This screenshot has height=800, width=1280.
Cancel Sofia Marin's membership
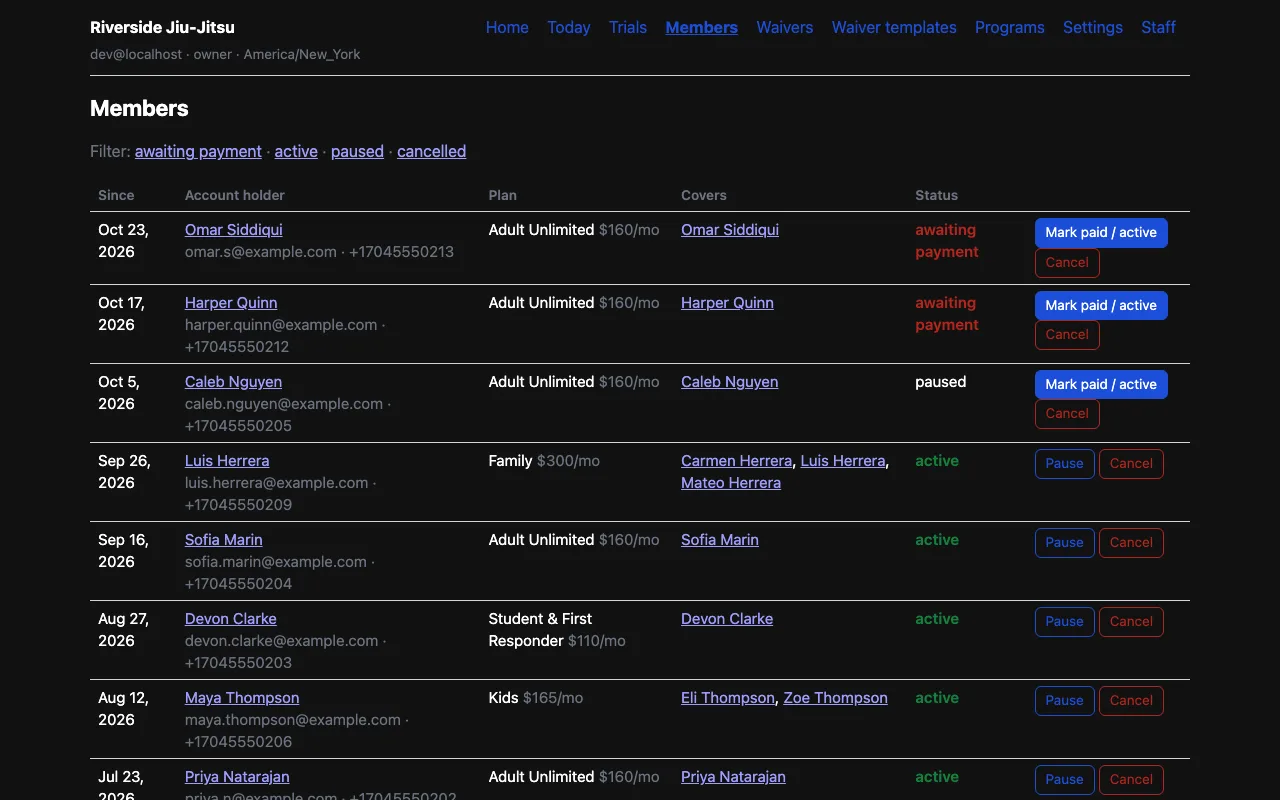pyautogui.click(x=1131, y=543)
